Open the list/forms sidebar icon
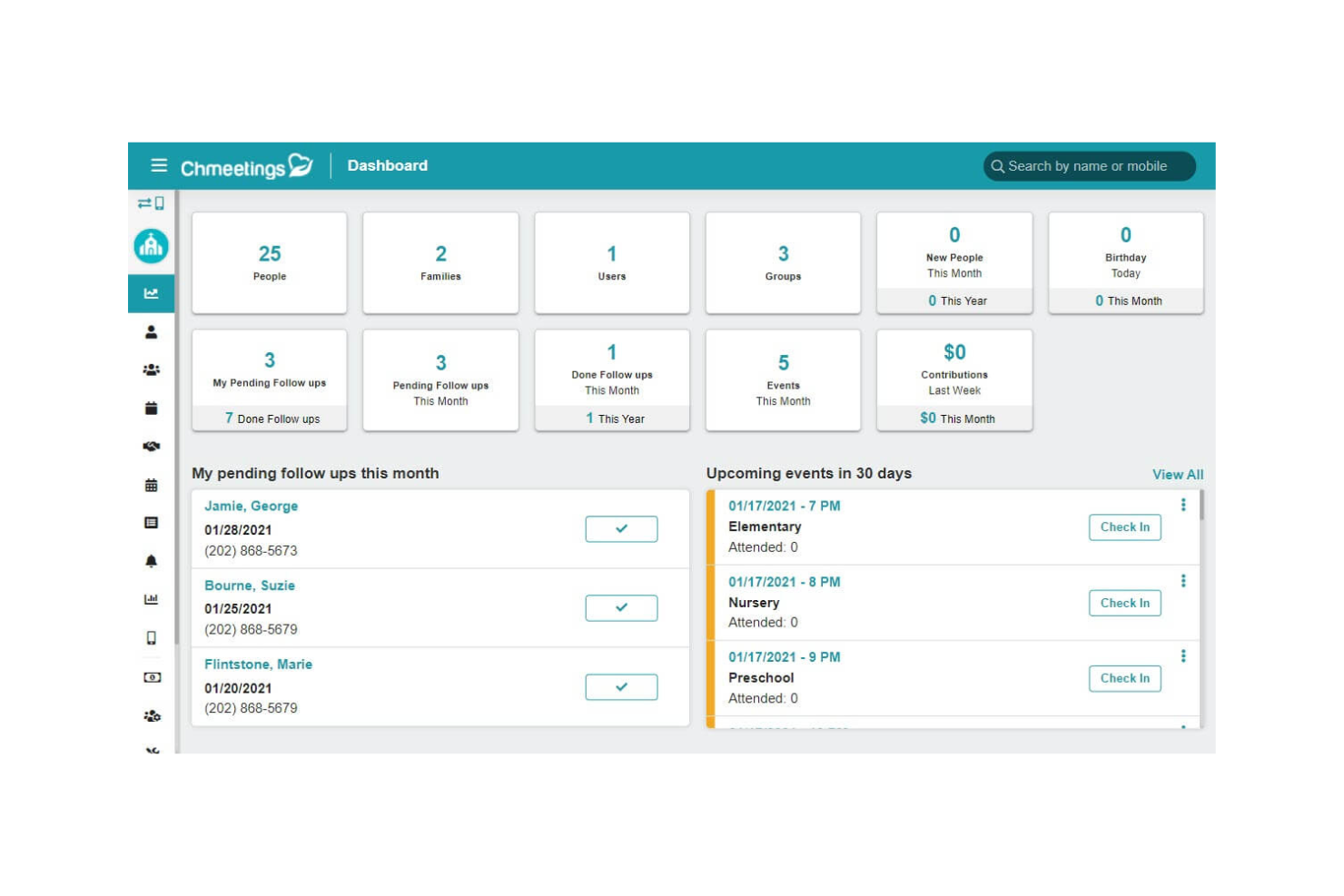This screenshot has height=896, width=1344. tap(152, 523)
